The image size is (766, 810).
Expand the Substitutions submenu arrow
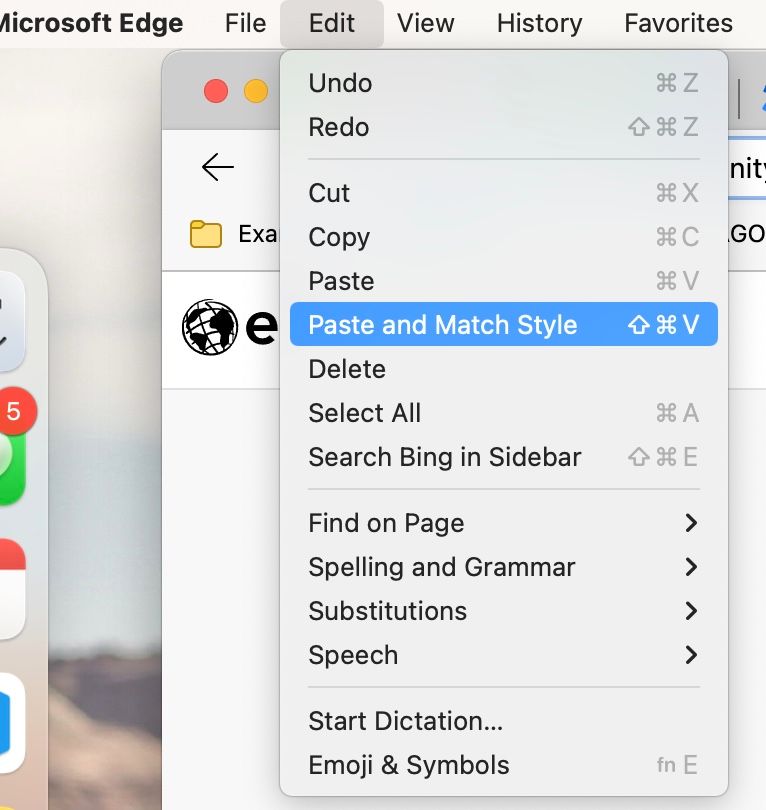click(x=691, y=611)
